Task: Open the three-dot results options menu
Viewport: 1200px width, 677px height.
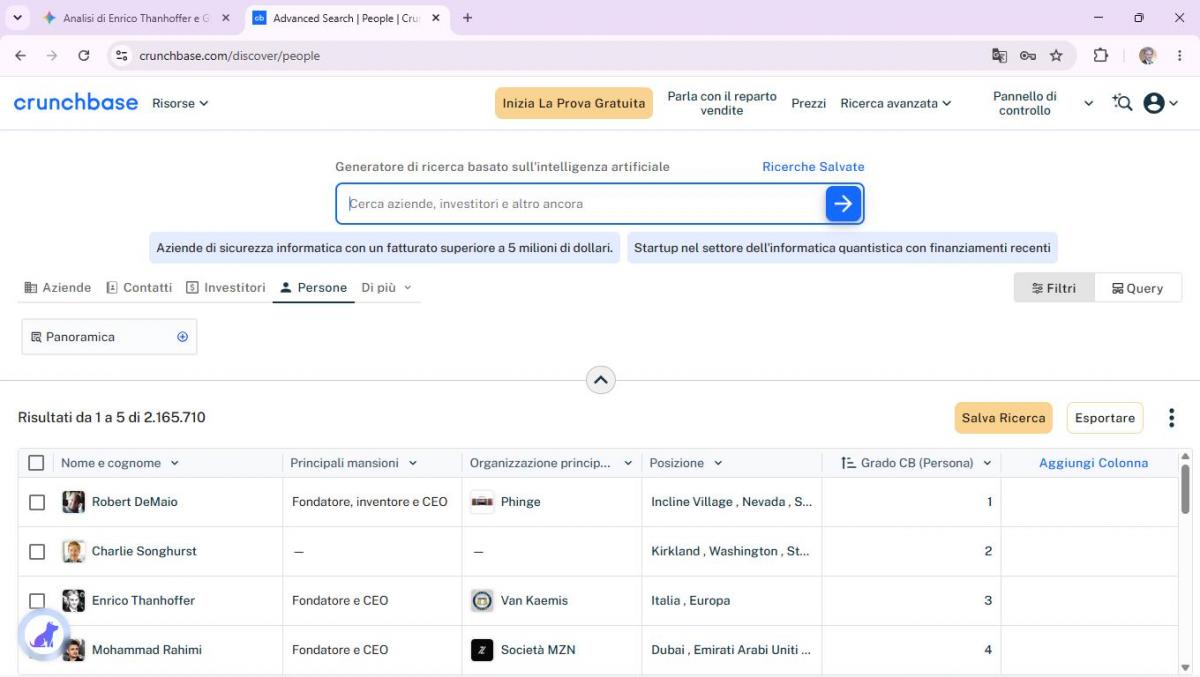Action: tap(1171, 418)
